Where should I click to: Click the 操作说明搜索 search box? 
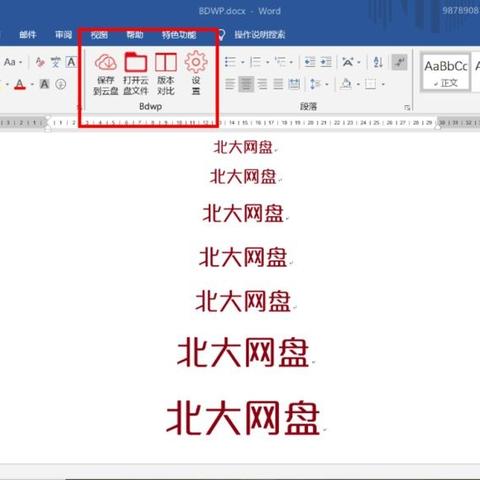(260, 35)
